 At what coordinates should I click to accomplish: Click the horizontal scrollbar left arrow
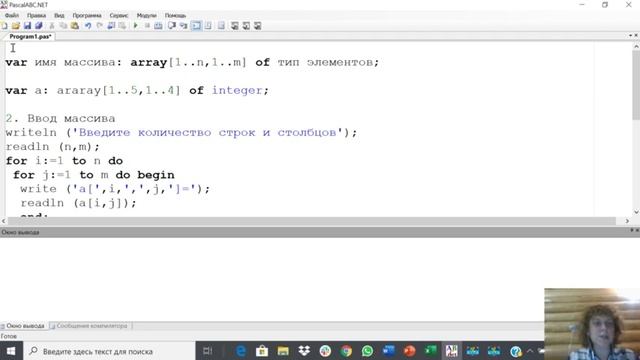4,221
